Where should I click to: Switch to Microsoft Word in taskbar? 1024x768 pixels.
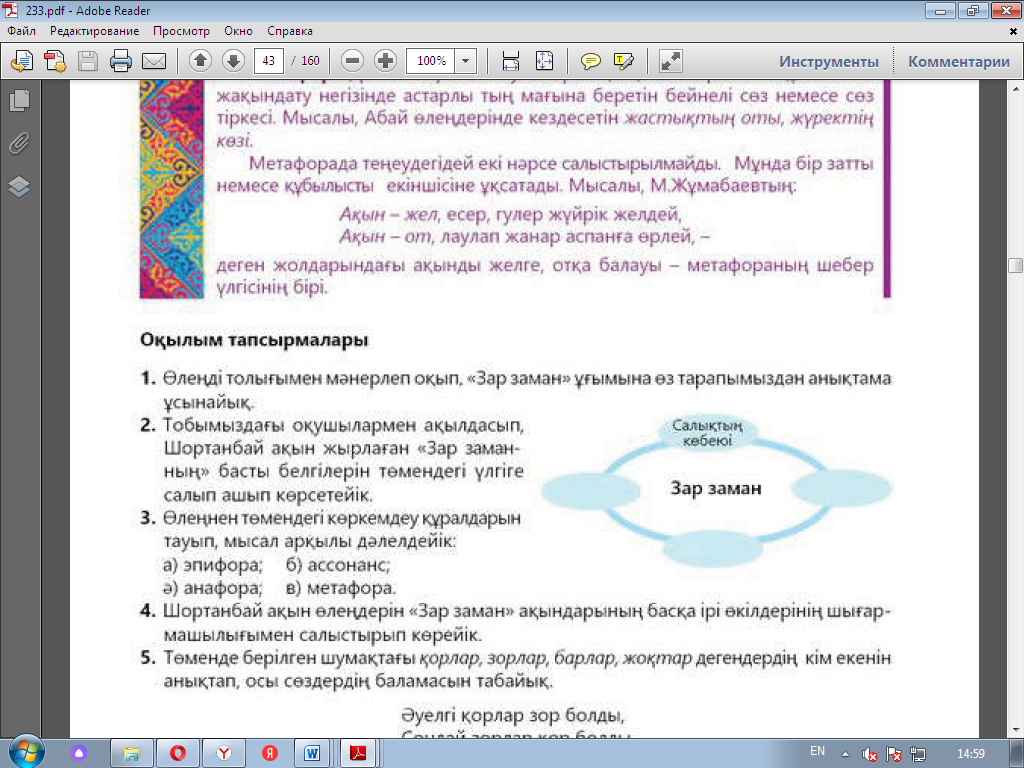[x=312, y=754]
